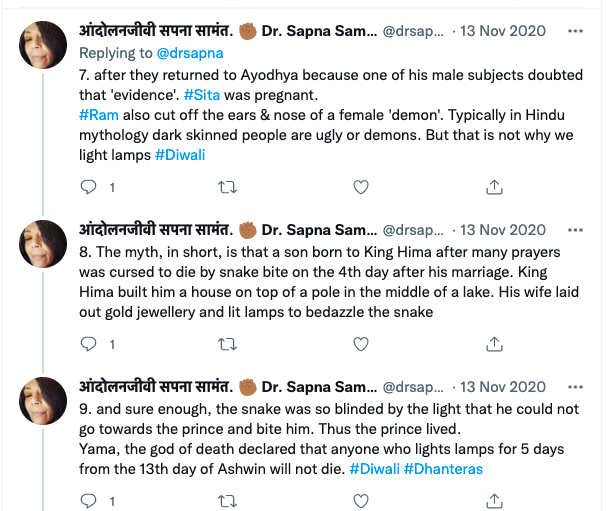606x511 pixels.
Task: Retweet the tweet numbered 9
Action: point(227,501)
